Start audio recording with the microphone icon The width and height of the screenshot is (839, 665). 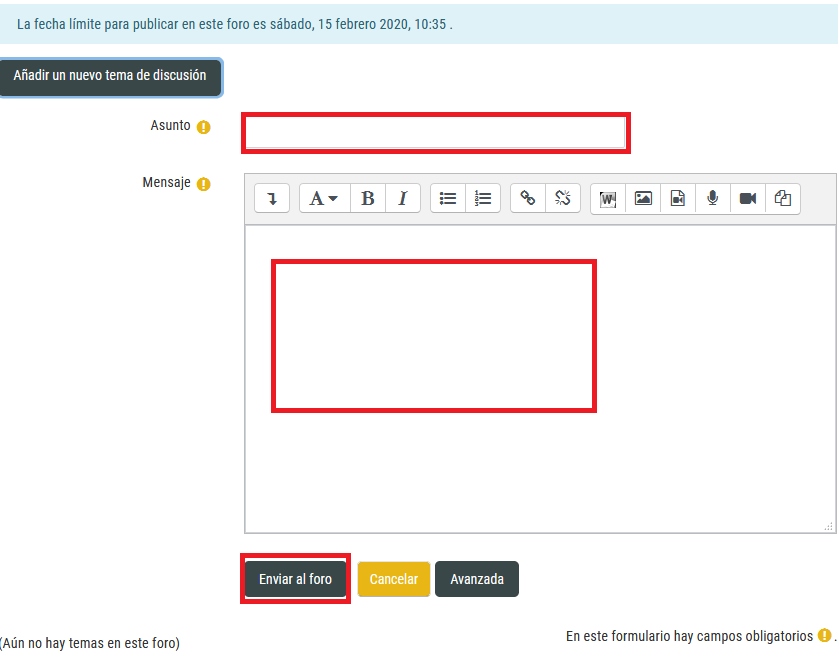point(713,198)
